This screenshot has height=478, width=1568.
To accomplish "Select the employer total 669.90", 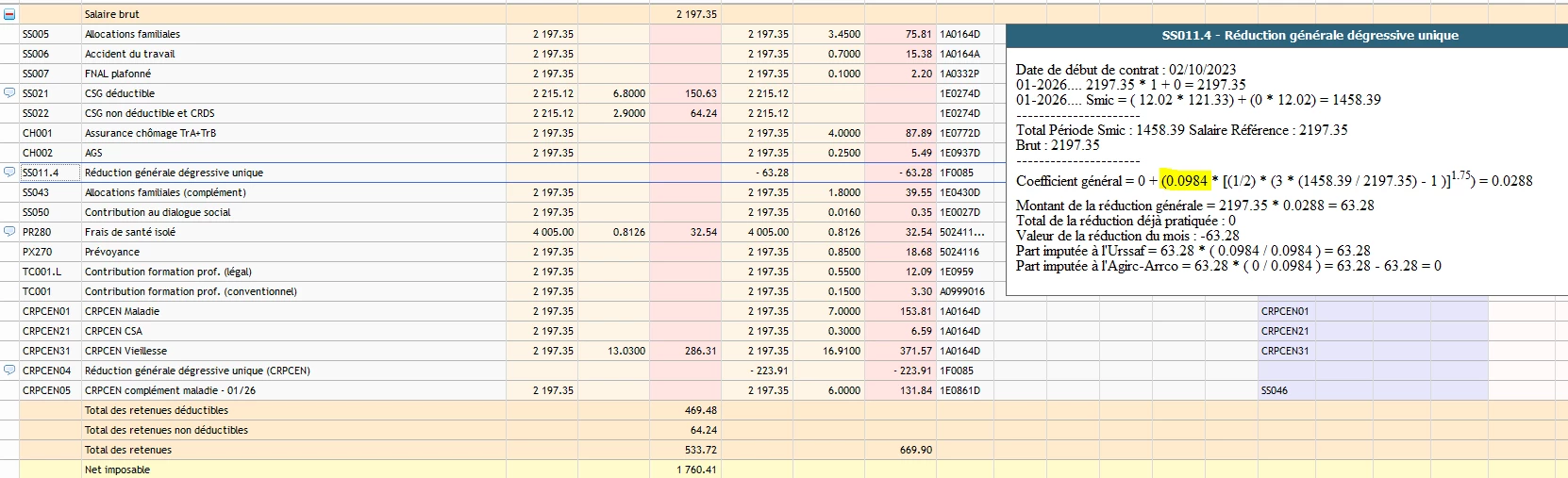I will click(916, 450).
